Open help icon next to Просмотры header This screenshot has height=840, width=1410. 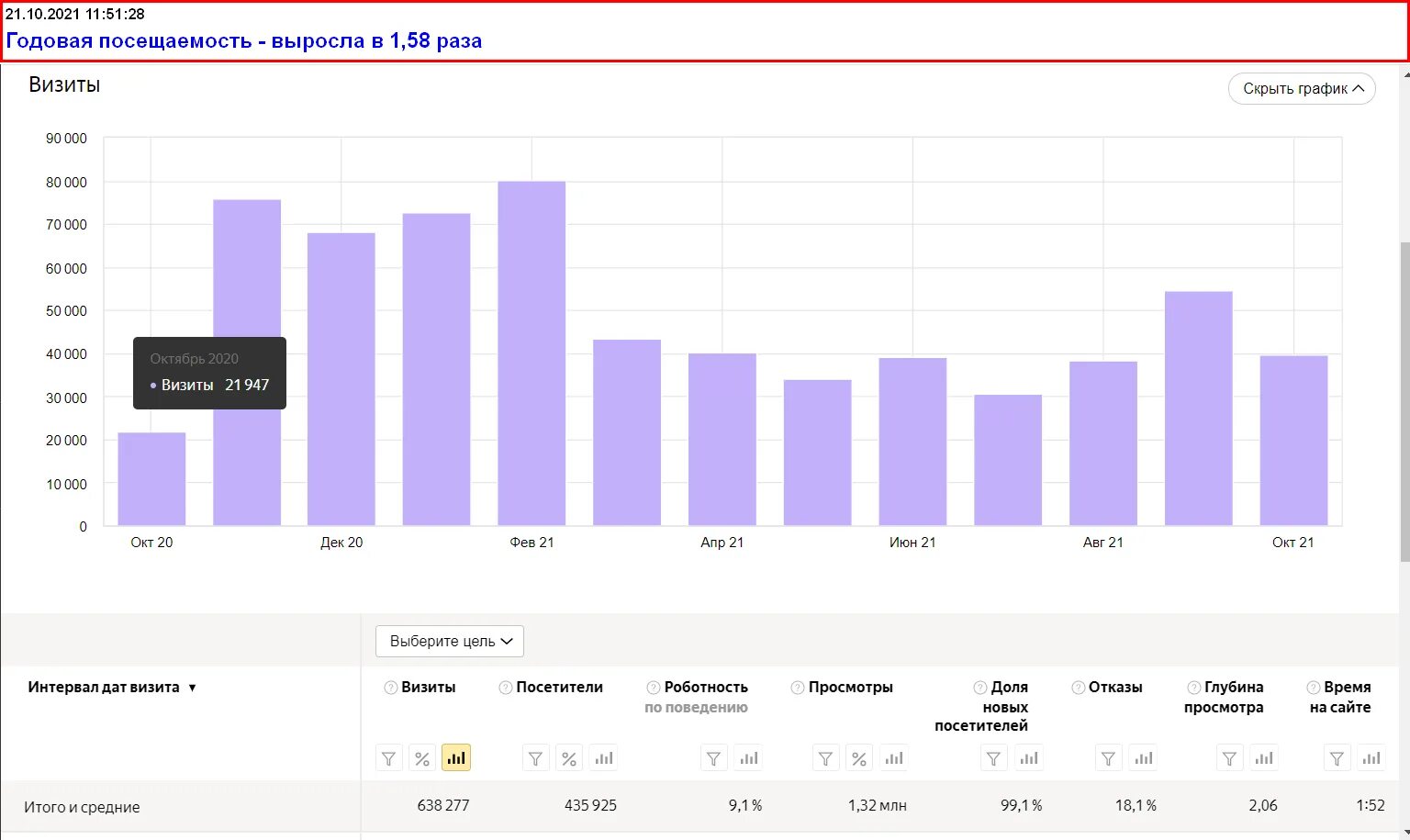pyautogui.click(x=798, y=688)
